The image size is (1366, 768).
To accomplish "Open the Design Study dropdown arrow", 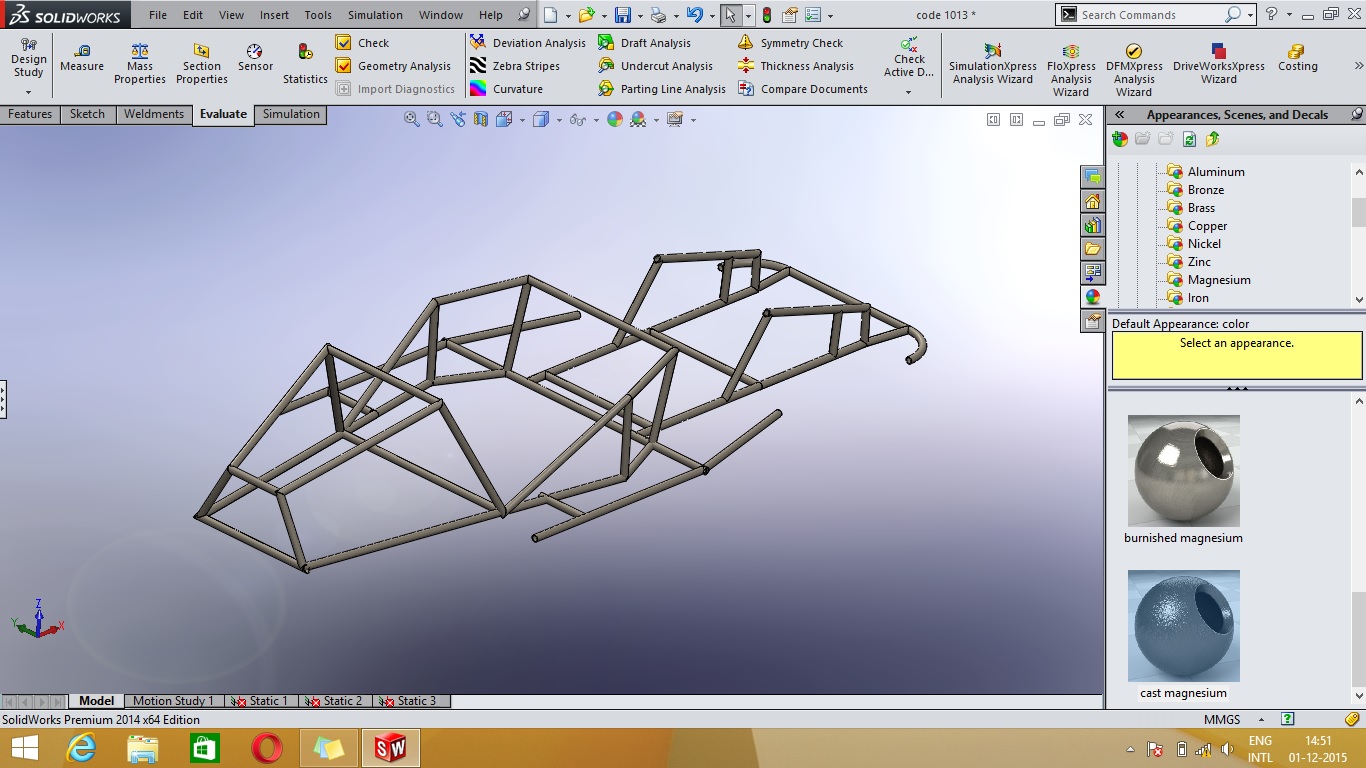I will [x=28, y=92].
